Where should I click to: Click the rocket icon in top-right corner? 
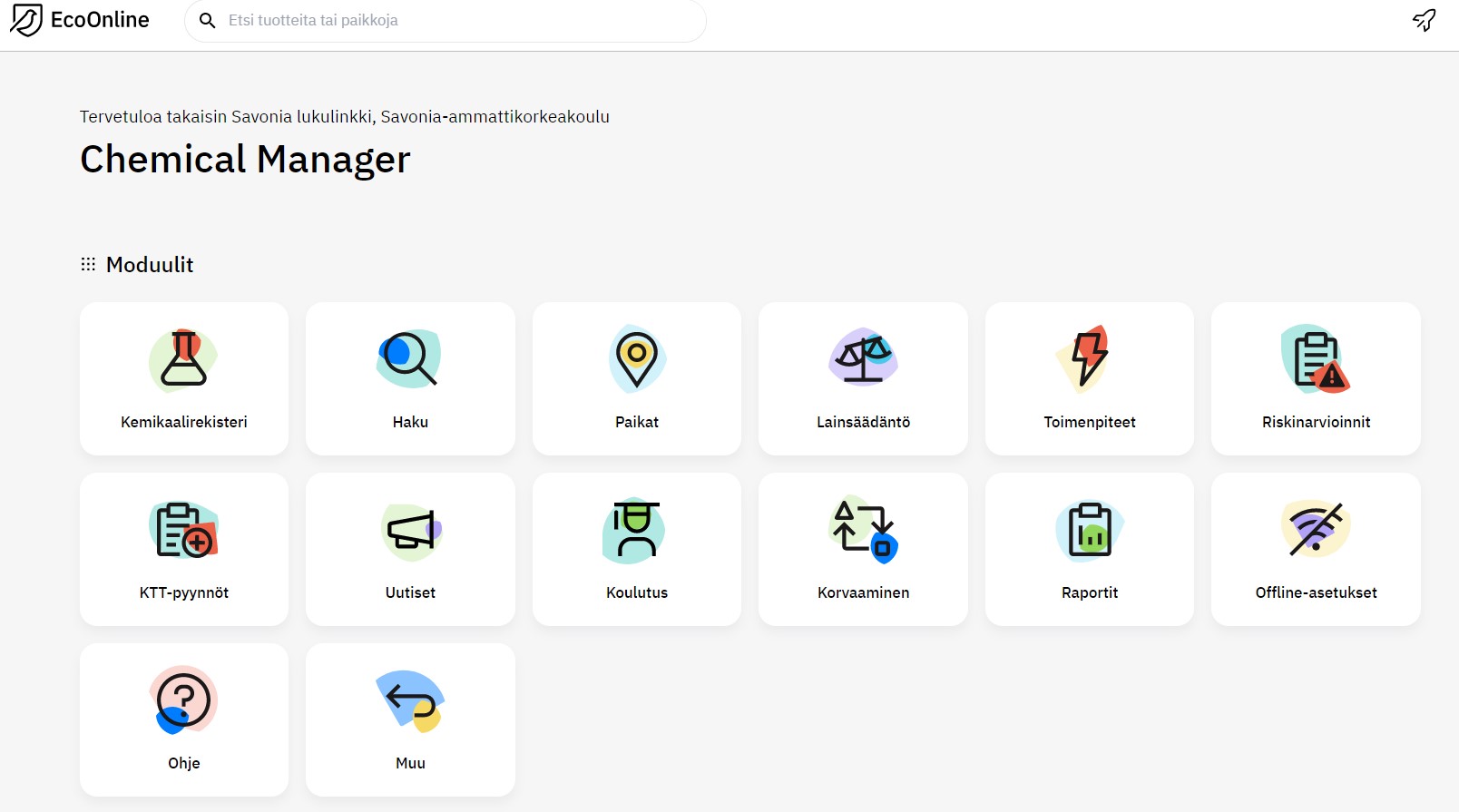1425,20
